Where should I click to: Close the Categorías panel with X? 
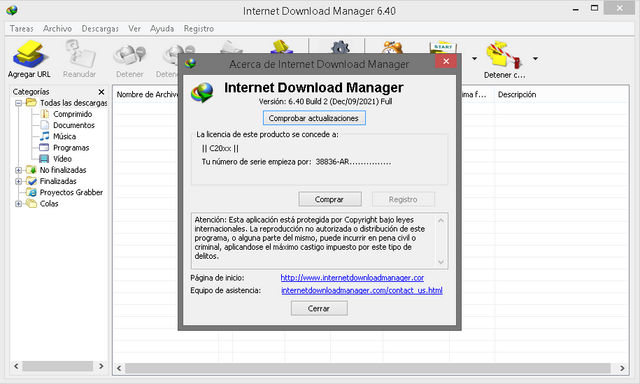[x=101, y=92]
